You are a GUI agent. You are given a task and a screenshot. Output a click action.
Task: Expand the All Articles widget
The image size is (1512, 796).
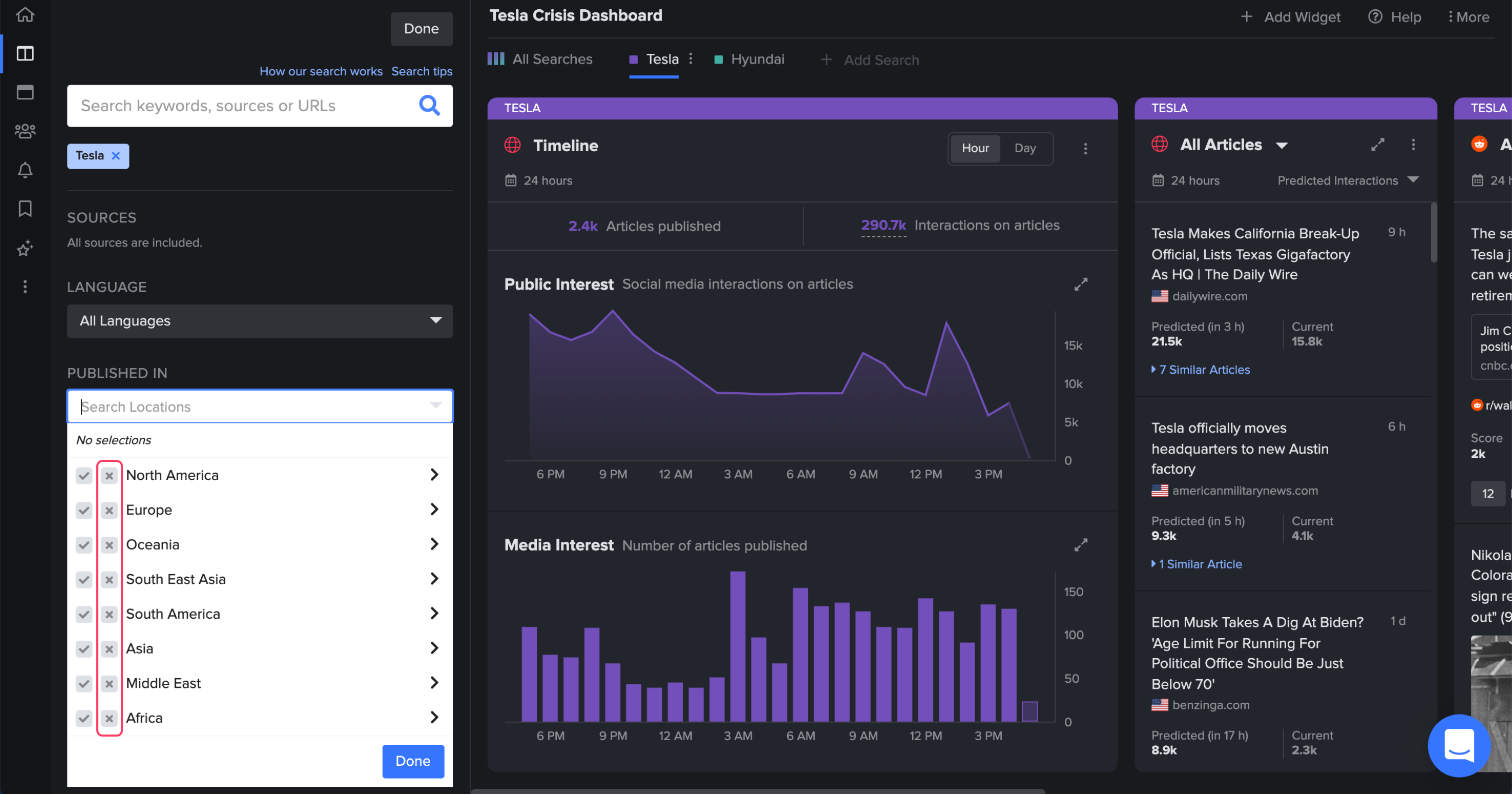1378,145
